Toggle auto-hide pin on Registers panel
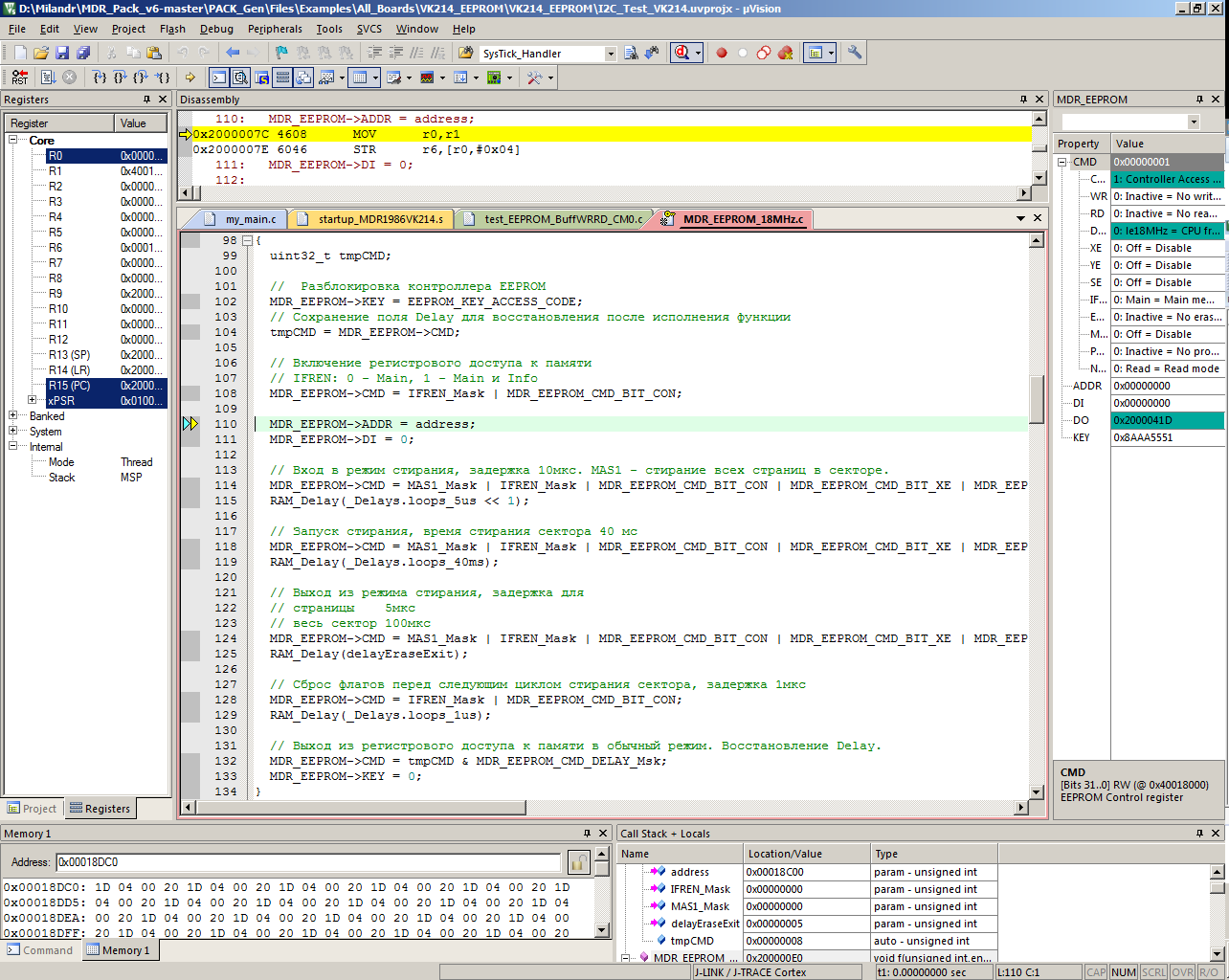This screenshot has height=980, width=1229. [x=146, y=100]
